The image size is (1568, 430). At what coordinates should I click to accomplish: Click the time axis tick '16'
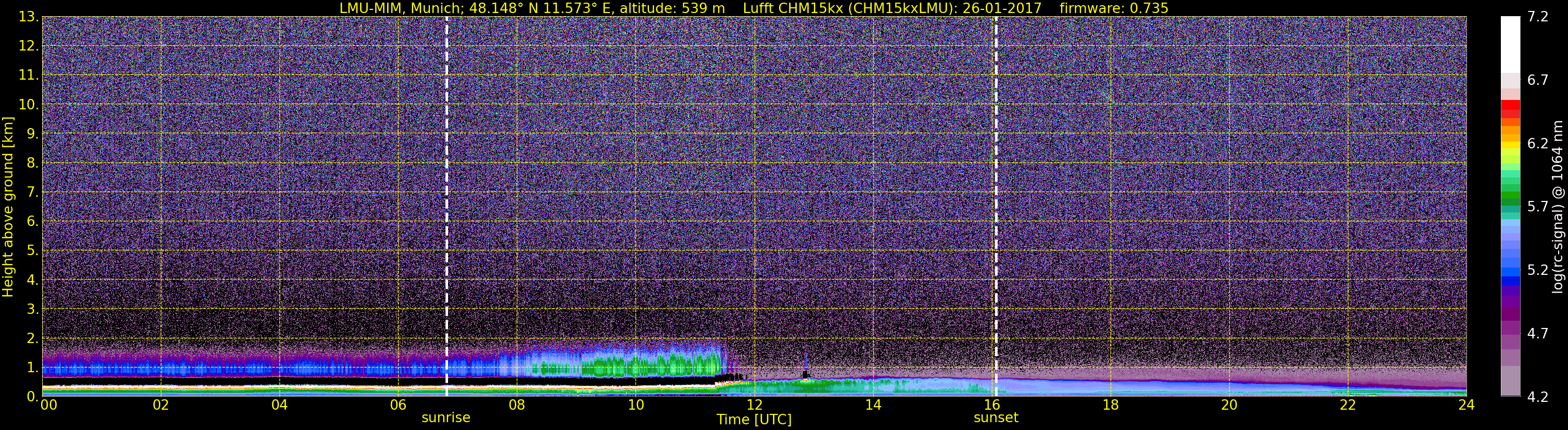pyautogui.click(x=991, y=405)
